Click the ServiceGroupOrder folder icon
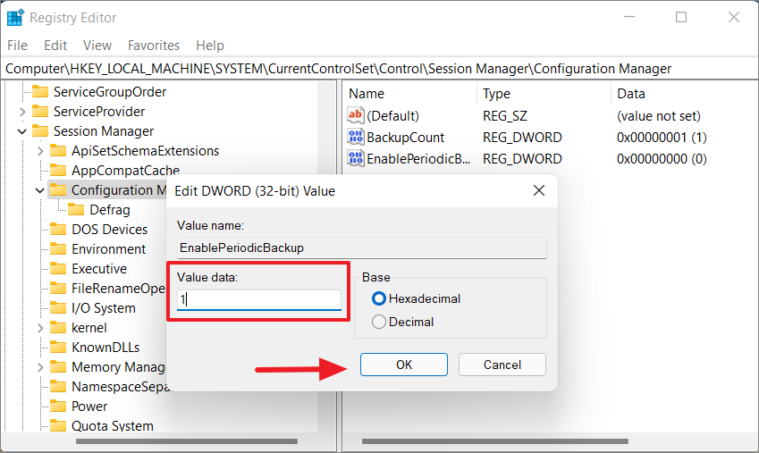759x453 pixels. [40, 91]
